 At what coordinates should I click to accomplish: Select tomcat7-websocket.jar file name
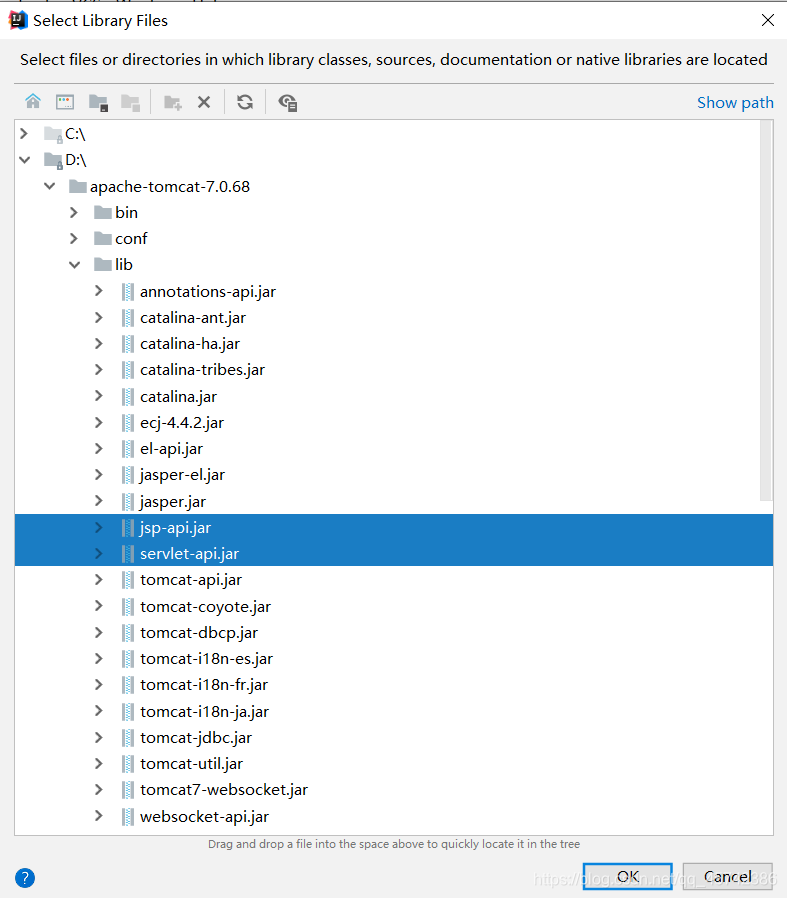point(224,790)
